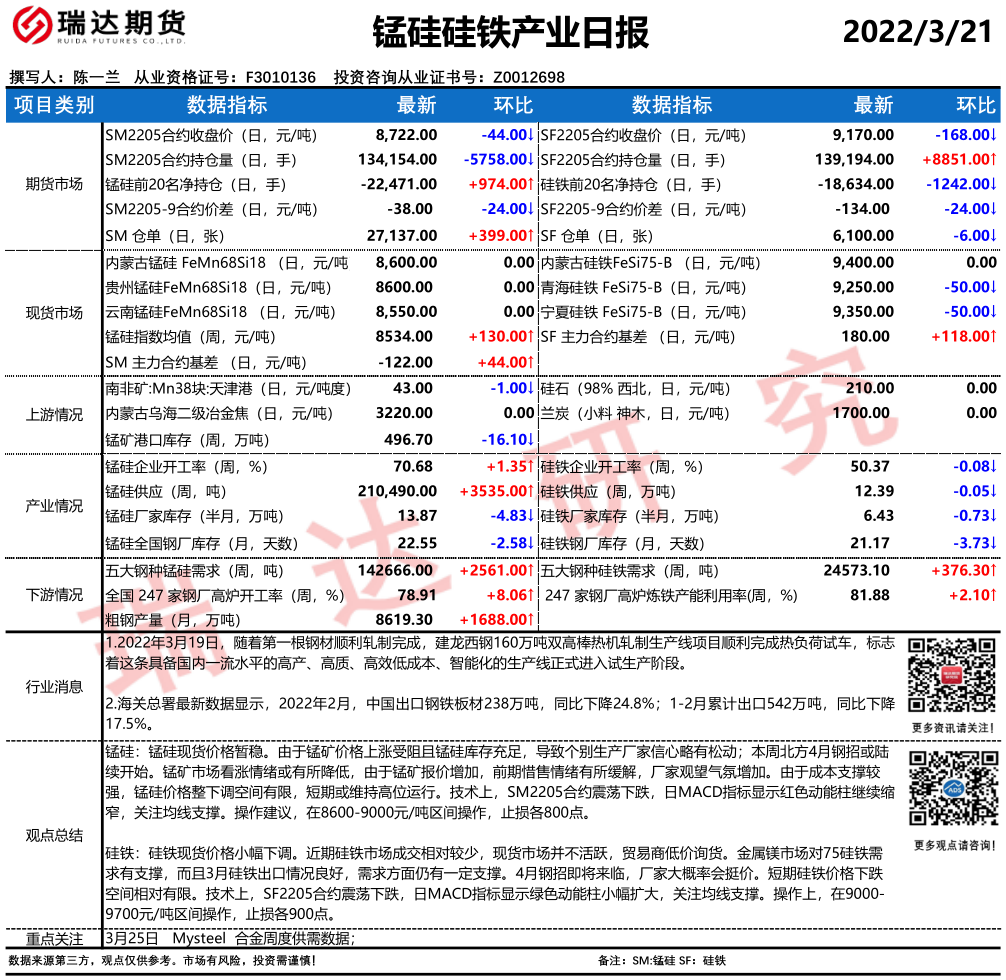Viewport: 1006px width, 980px height.
Task: Click the 更多资讯请关注 caption text
Action: point(953,727)
